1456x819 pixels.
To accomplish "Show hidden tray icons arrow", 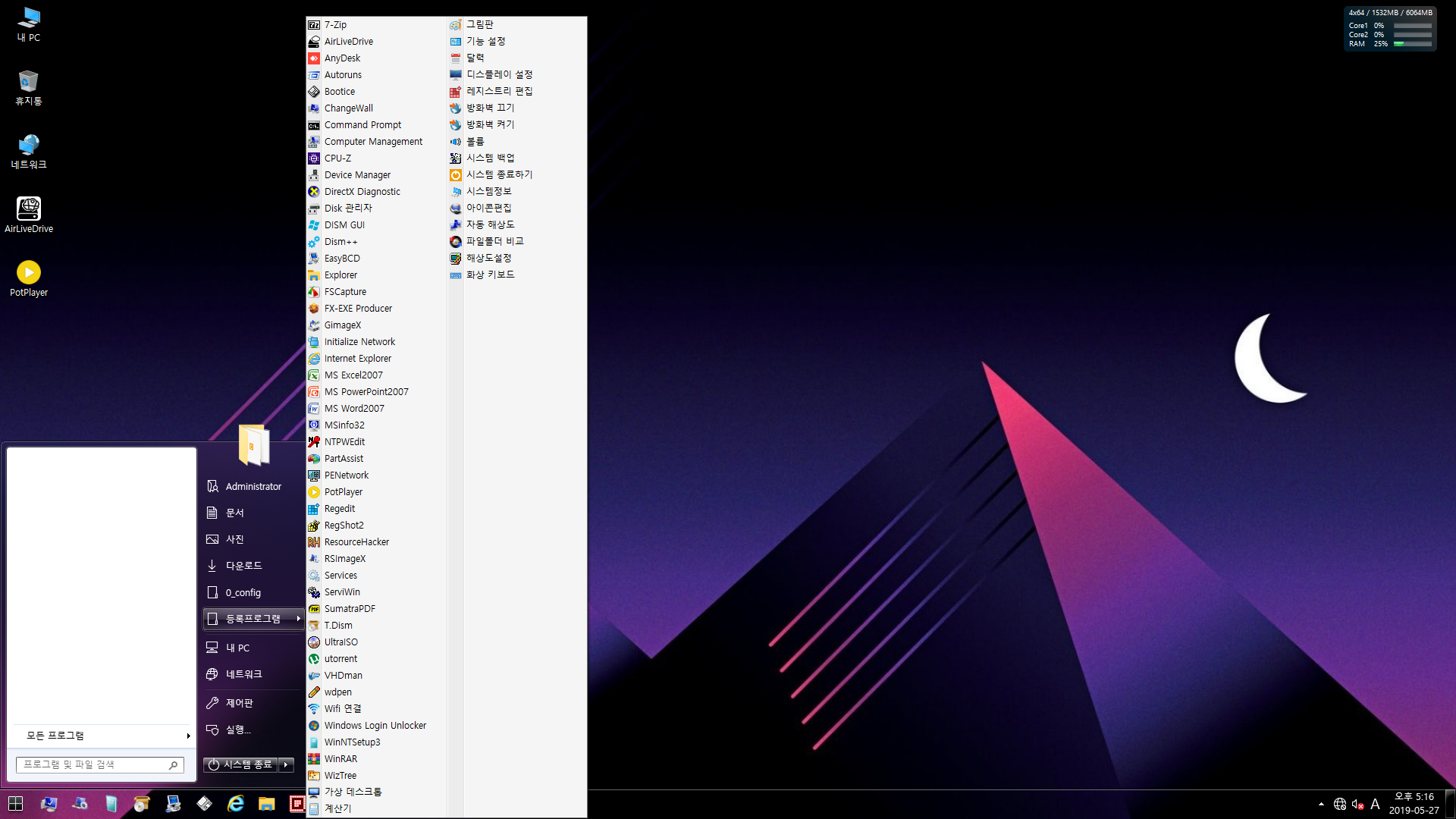I will point(1321,805).
